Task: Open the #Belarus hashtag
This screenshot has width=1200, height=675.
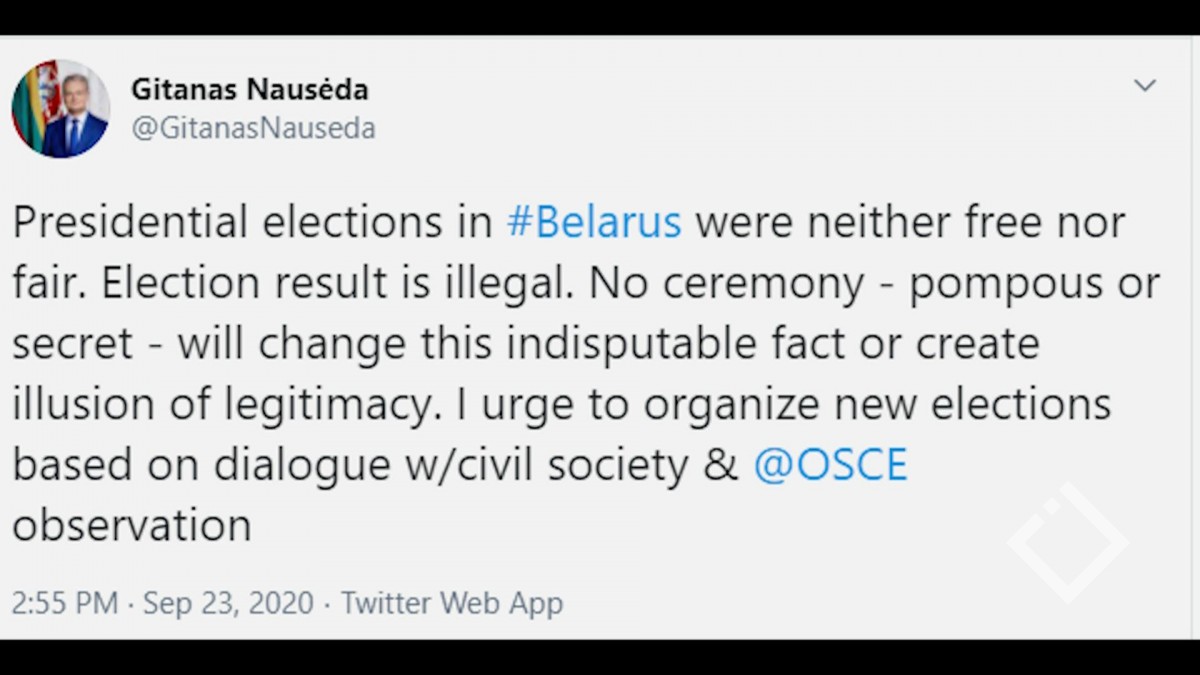Action: tap(594, 222)
